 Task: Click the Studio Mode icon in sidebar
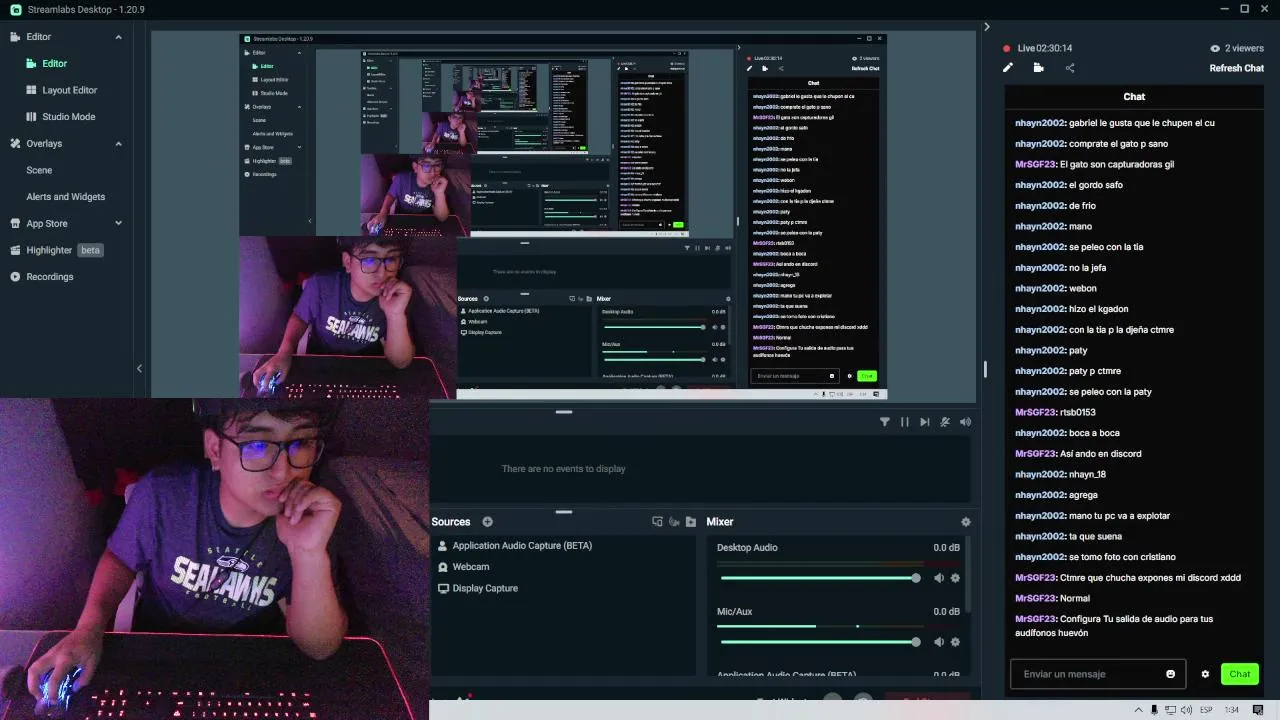point(32,117)
